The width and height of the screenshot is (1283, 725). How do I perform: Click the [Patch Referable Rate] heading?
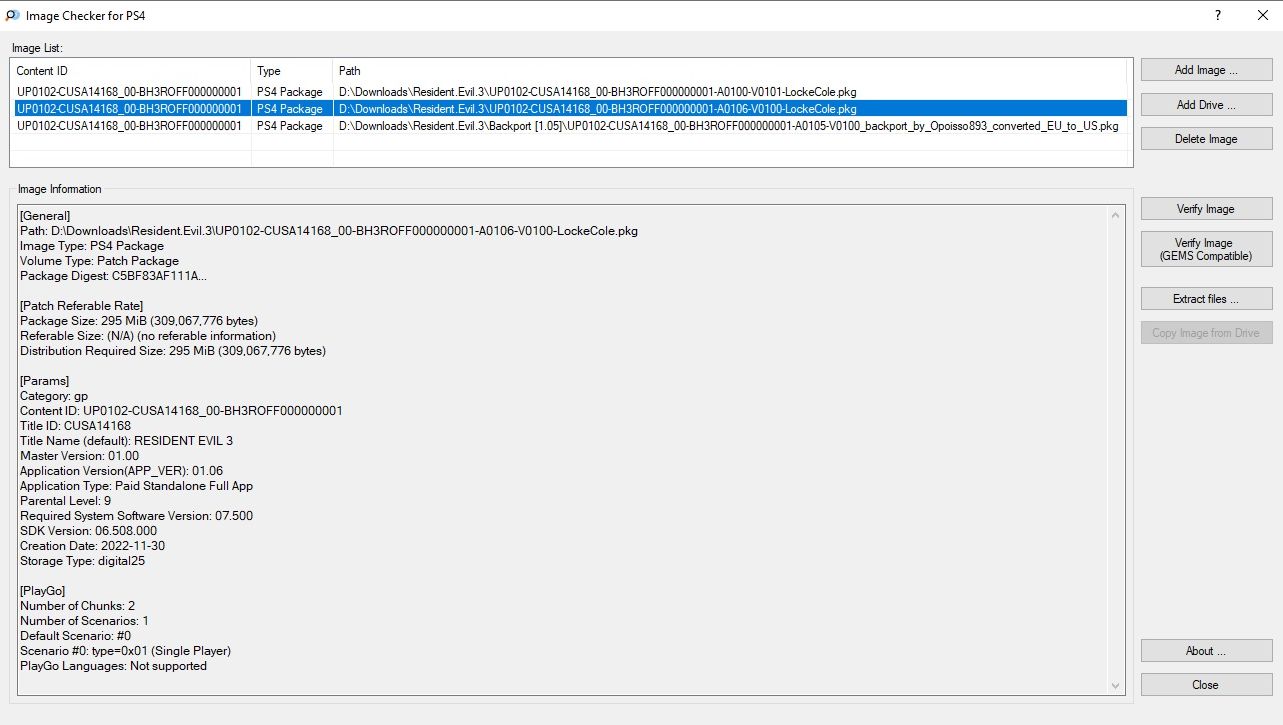pyautogui.click(x=82, y=306)
